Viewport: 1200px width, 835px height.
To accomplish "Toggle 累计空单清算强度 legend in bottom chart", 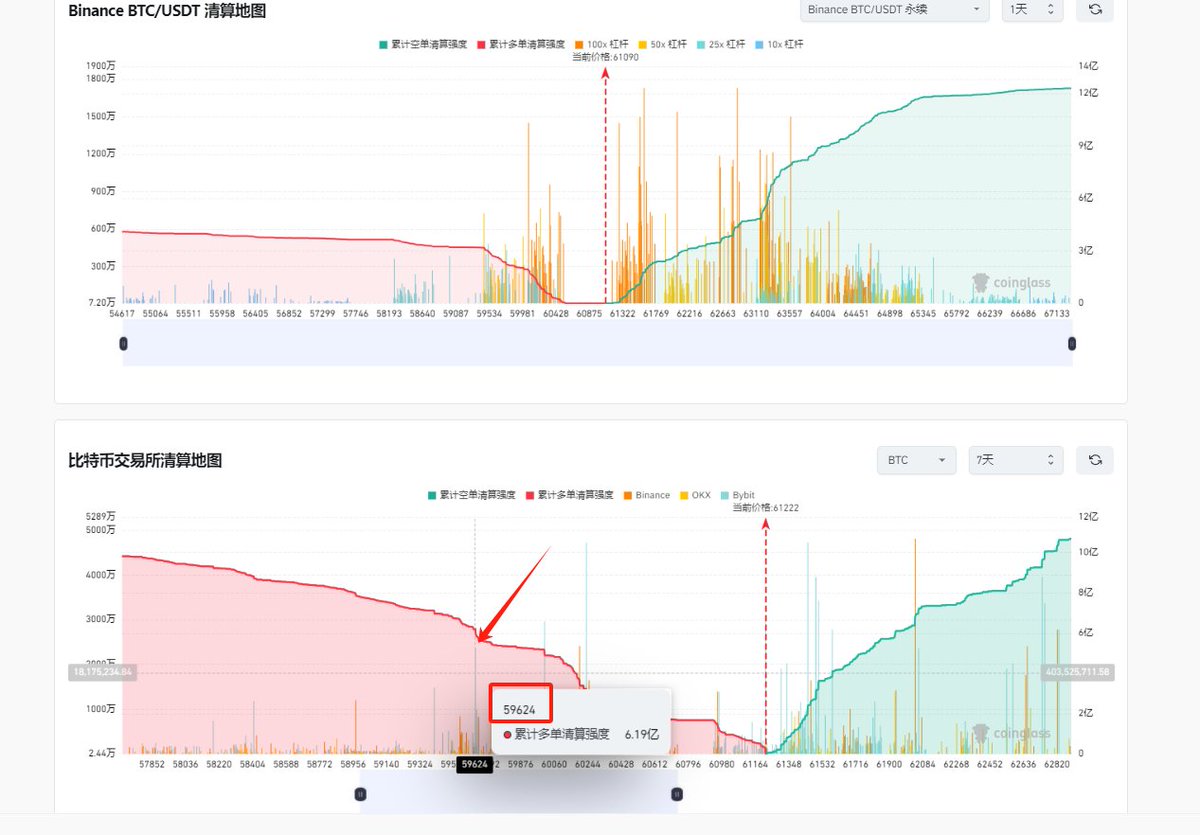I will pyautogui.click(x=471, y=495).
